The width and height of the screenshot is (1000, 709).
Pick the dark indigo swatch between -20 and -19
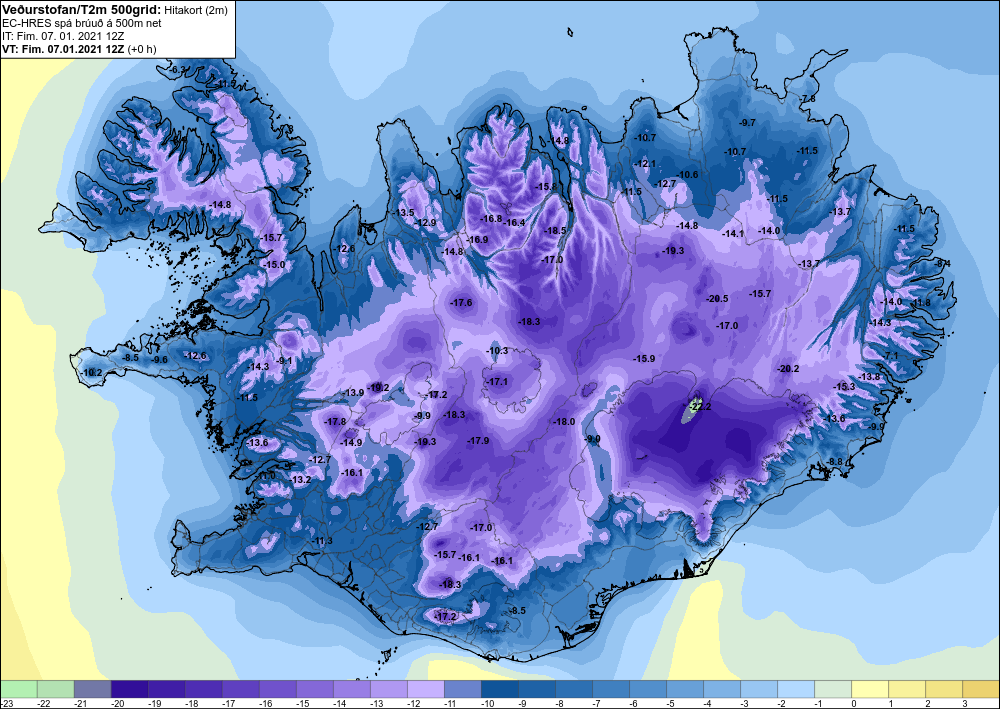pyautogui.click(x=130, y=689)
